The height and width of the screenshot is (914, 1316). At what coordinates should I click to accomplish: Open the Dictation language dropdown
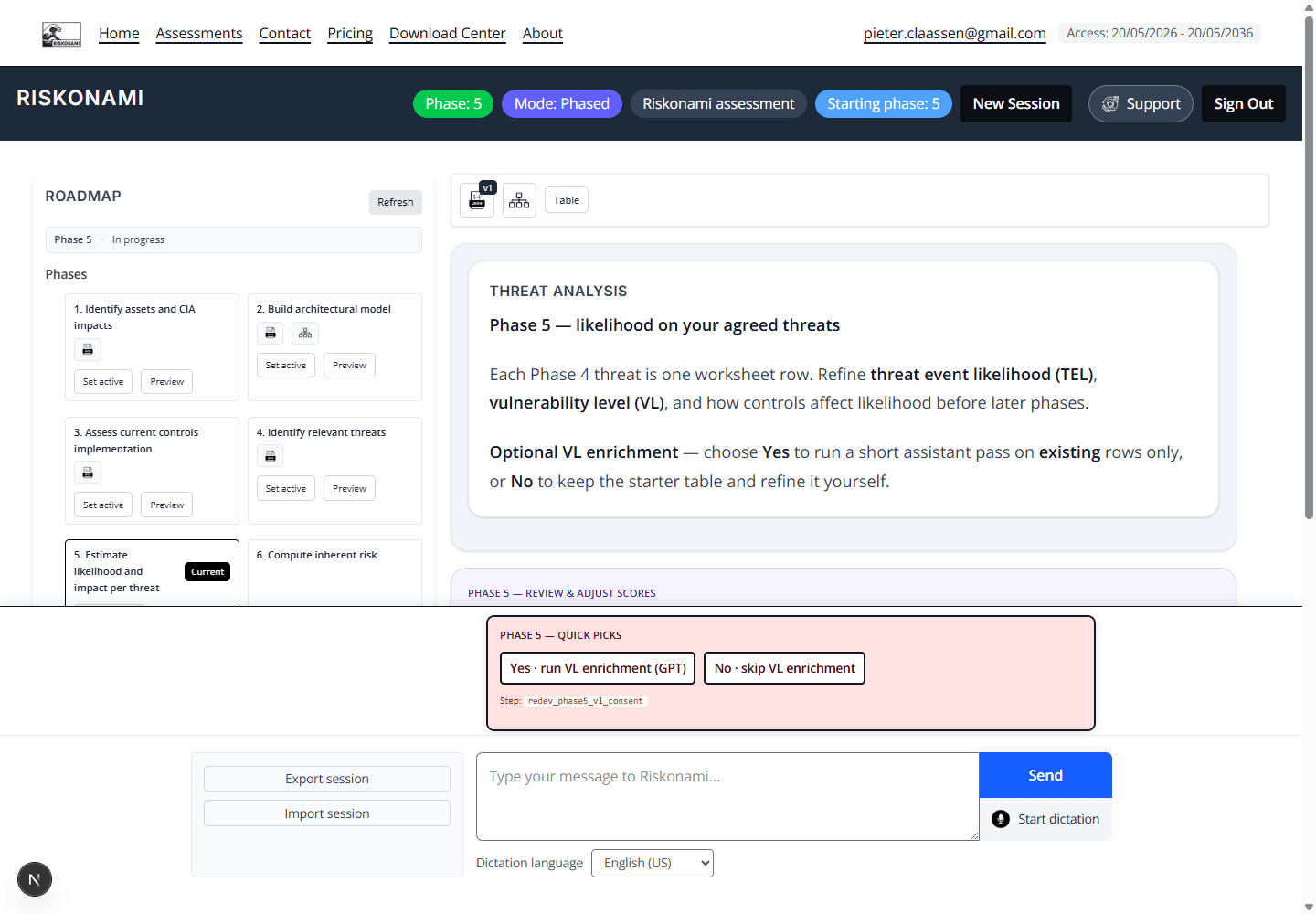pos(653,863)
